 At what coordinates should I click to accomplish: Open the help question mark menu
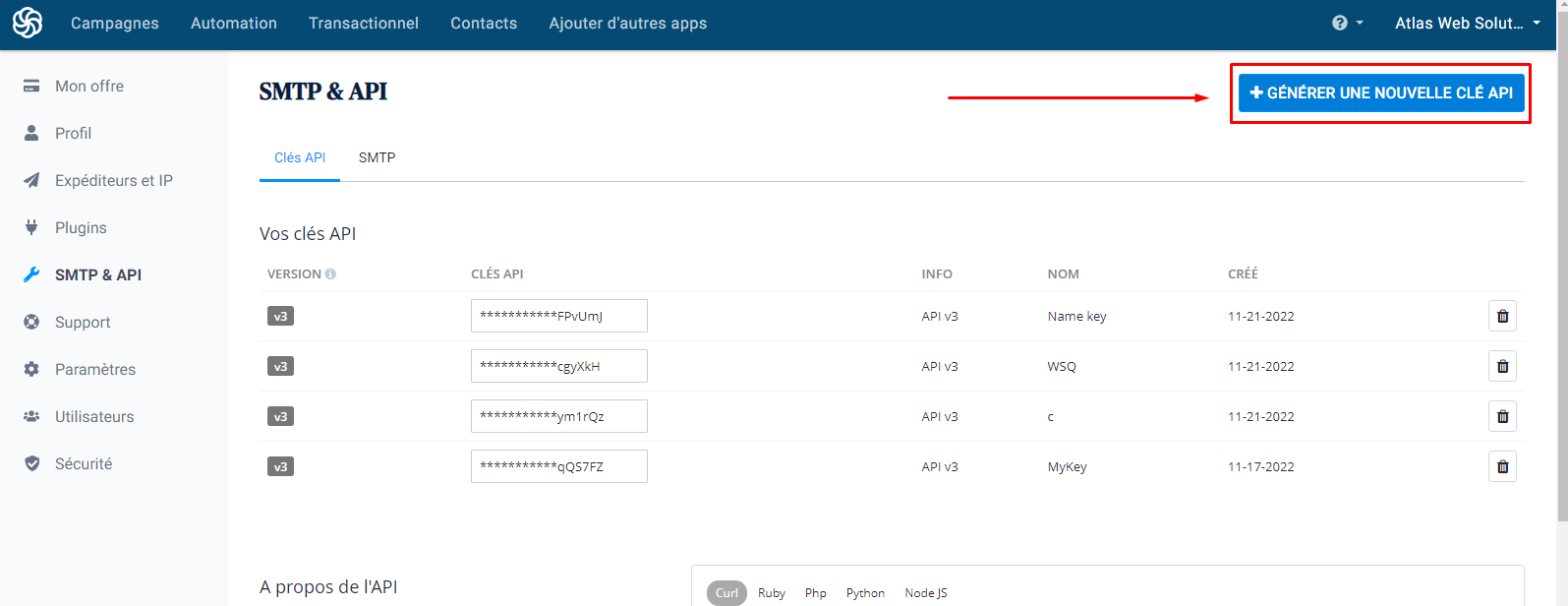click(x=1347, y=23)
